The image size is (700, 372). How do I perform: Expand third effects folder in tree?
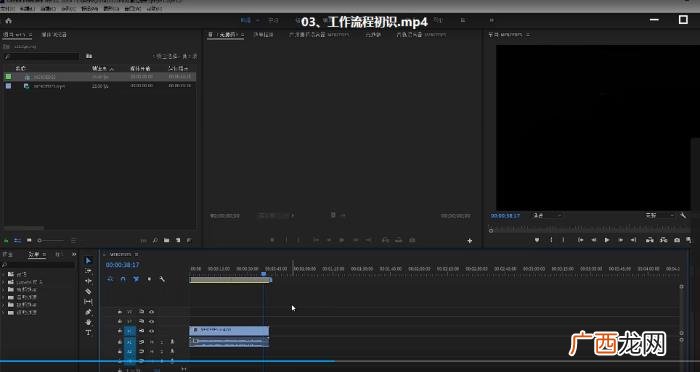click(x=4, y=289)
